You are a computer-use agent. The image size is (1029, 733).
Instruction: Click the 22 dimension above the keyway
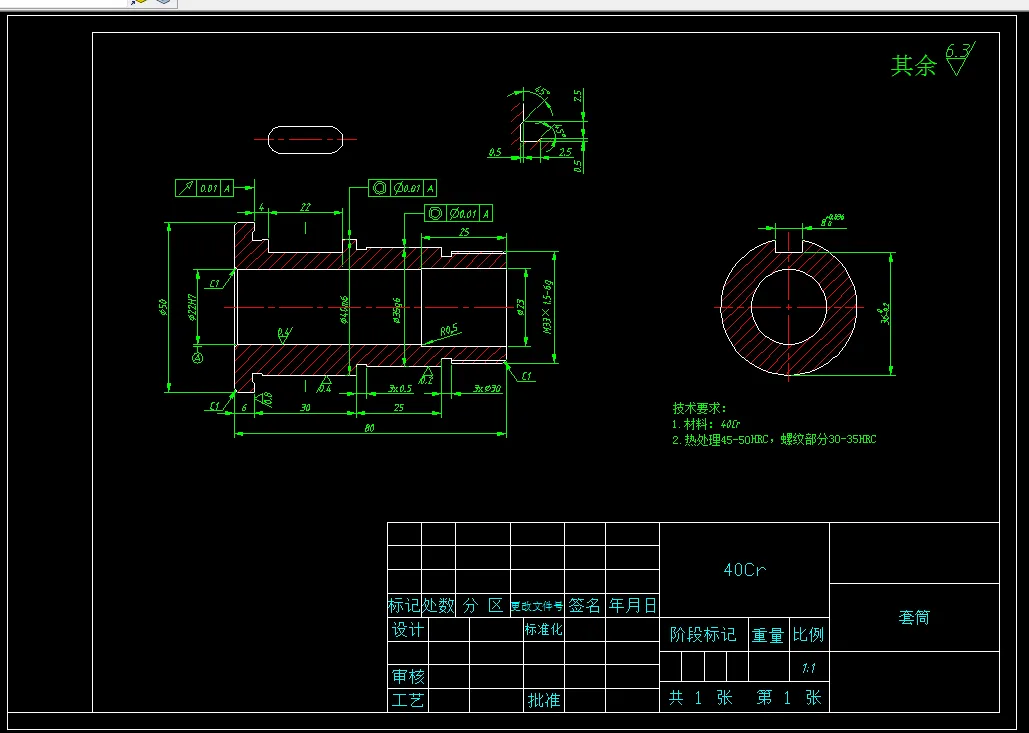tap(305, 207)
